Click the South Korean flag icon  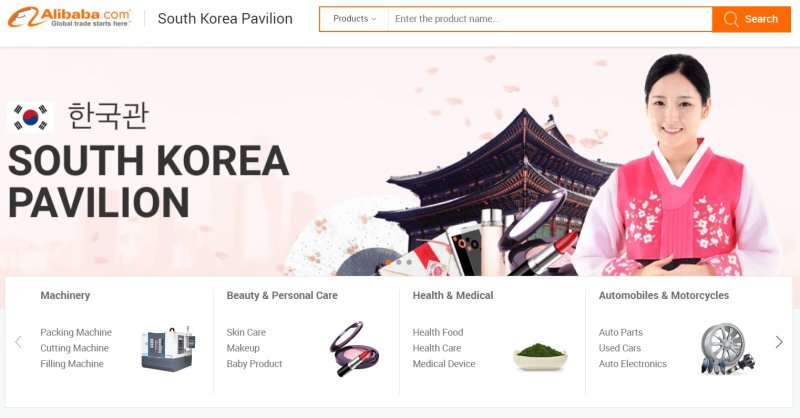click(30, 117)
